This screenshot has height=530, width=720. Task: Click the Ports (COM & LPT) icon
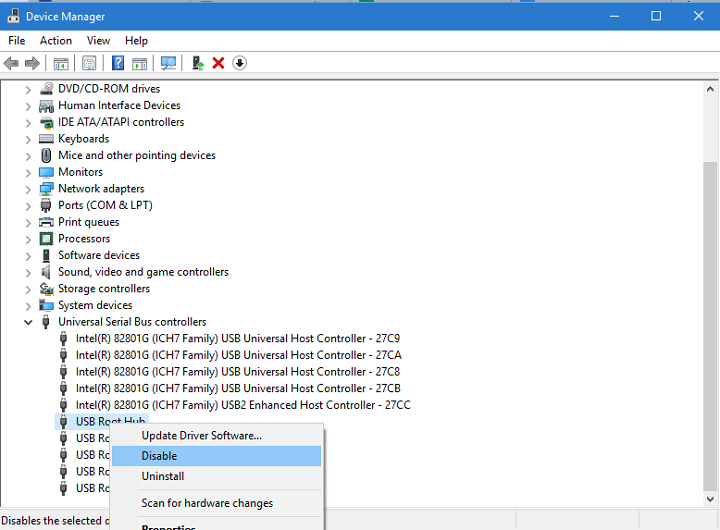pos(46,205)
